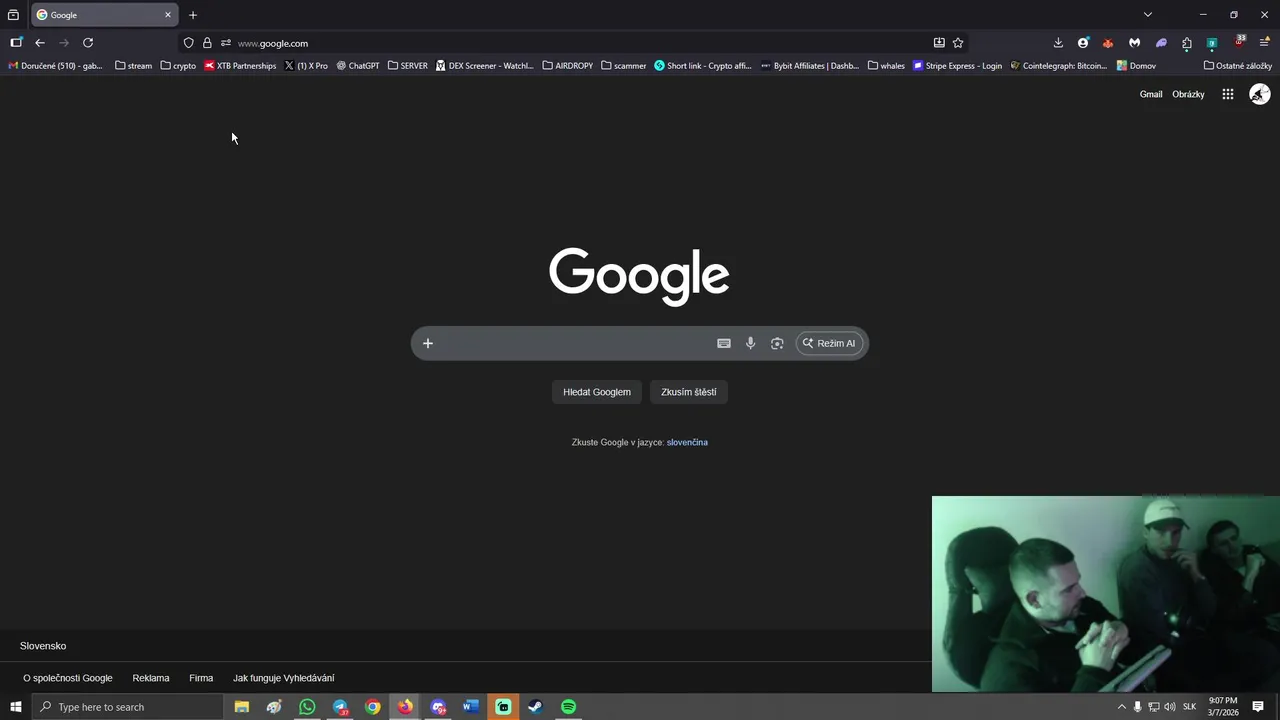Close the Google tab

[x=168, y=15]
